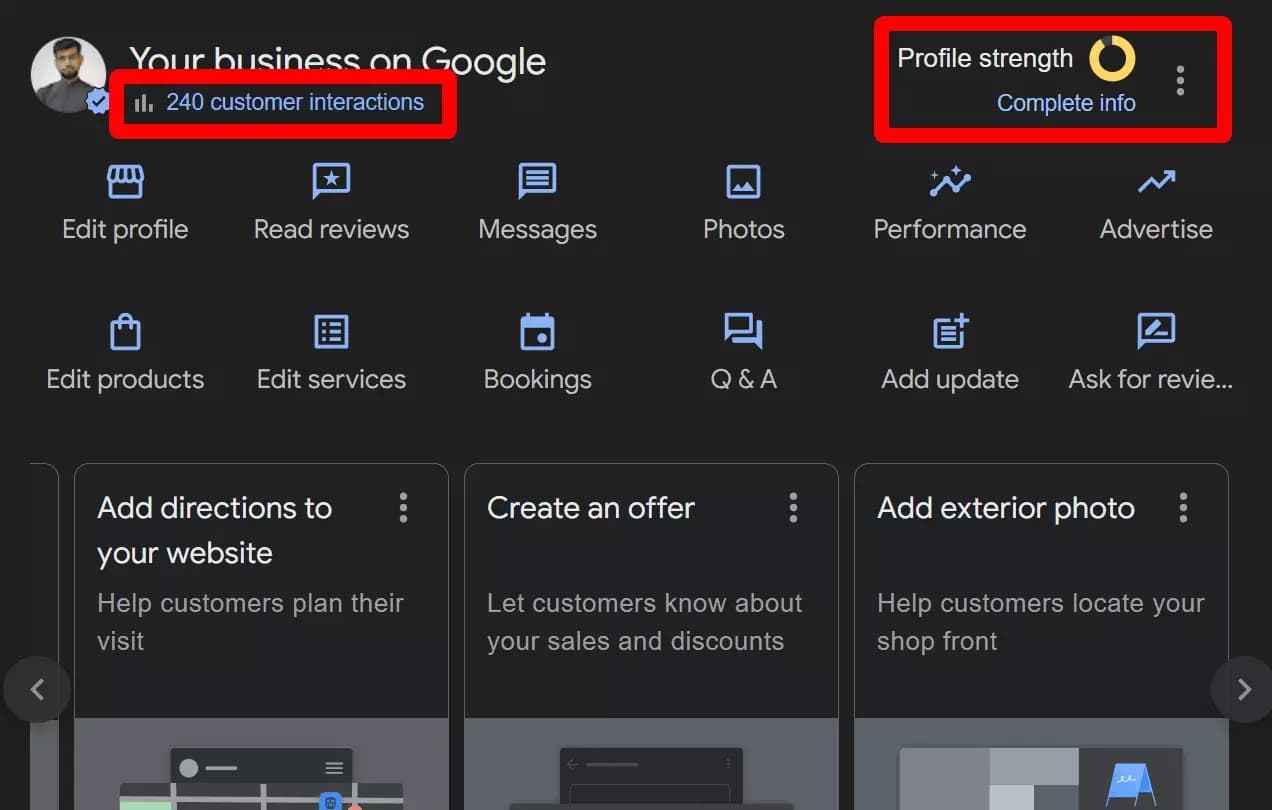Click the storefront illustration on exterior photo card
The height and width of the screenshot is (810, 1272).
click(x=1041, y=778)
